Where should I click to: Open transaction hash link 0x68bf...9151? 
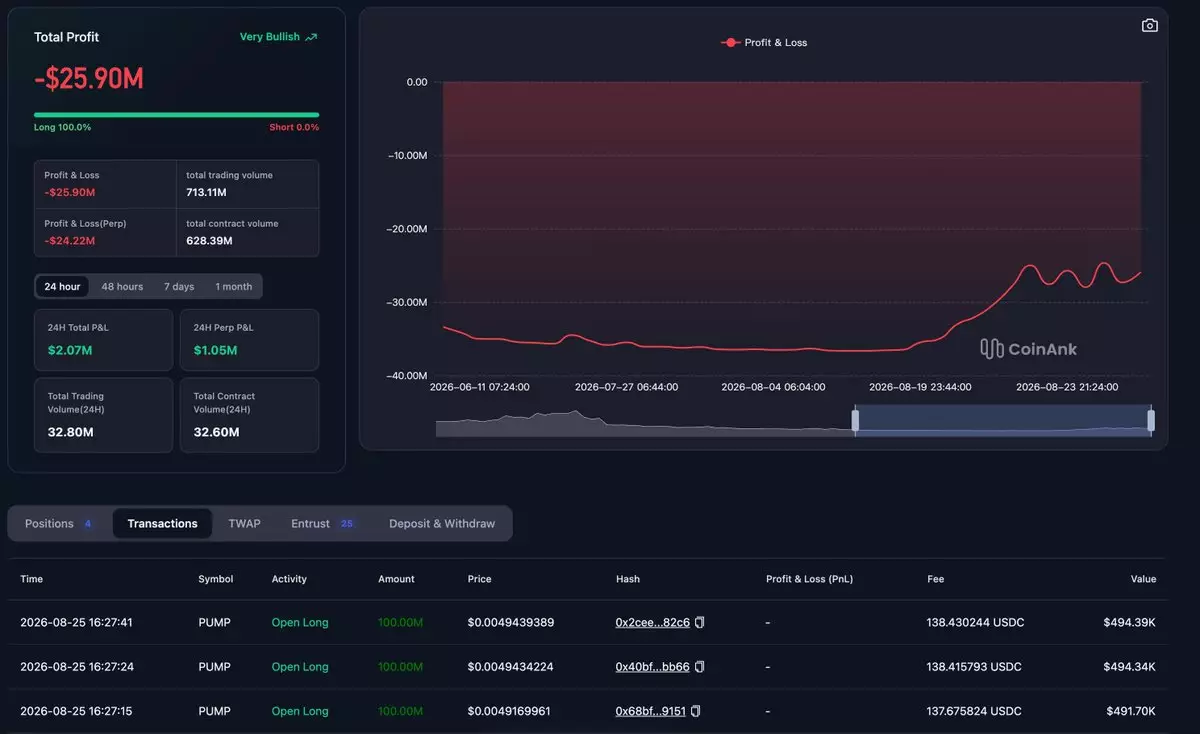tap(650, 711)
